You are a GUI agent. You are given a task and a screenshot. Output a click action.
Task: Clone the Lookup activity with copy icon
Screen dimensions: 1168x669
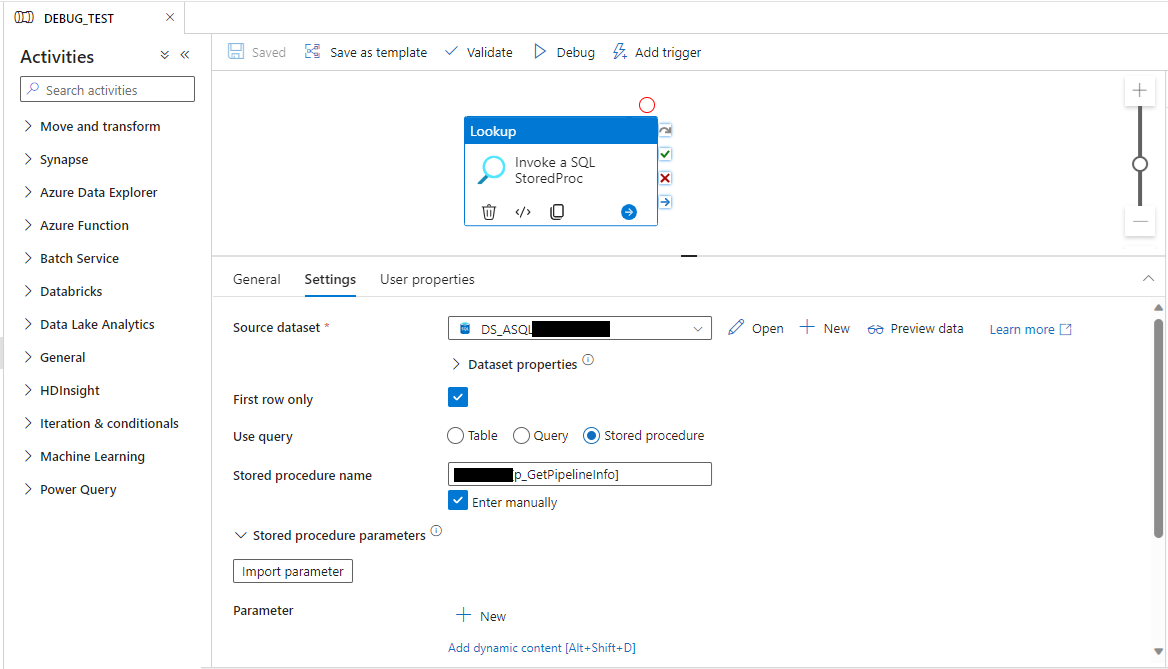pos(557,212)
